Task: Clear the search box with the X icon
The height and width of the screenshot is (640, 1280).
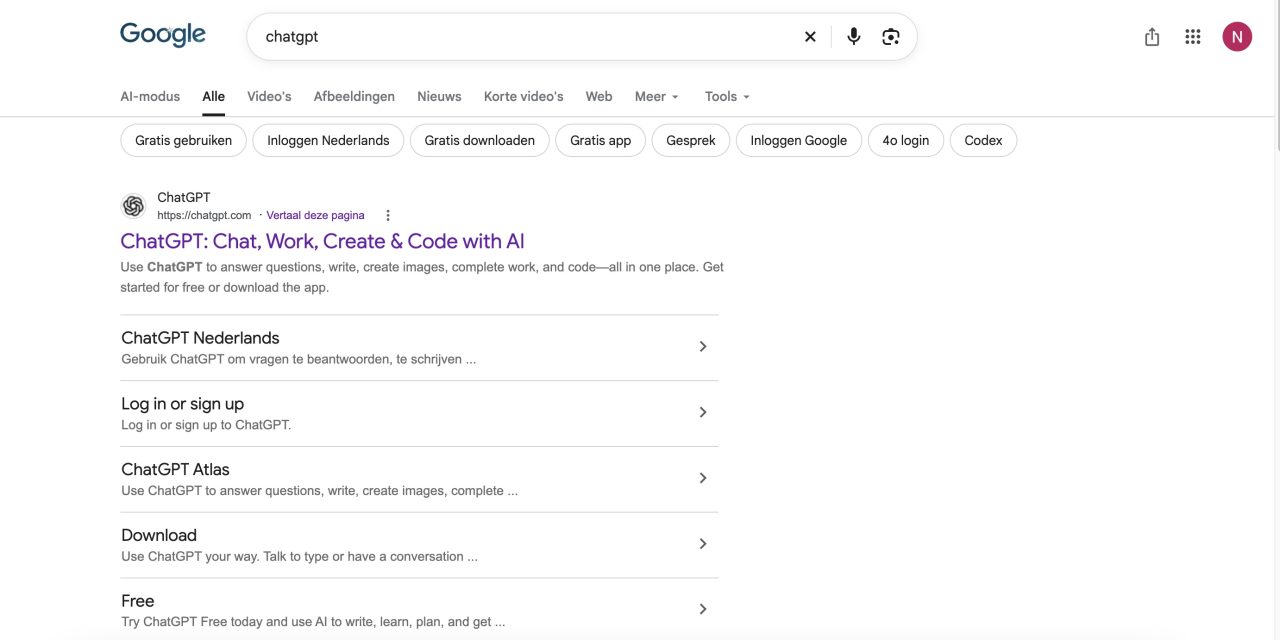Action: coord(810,37)
